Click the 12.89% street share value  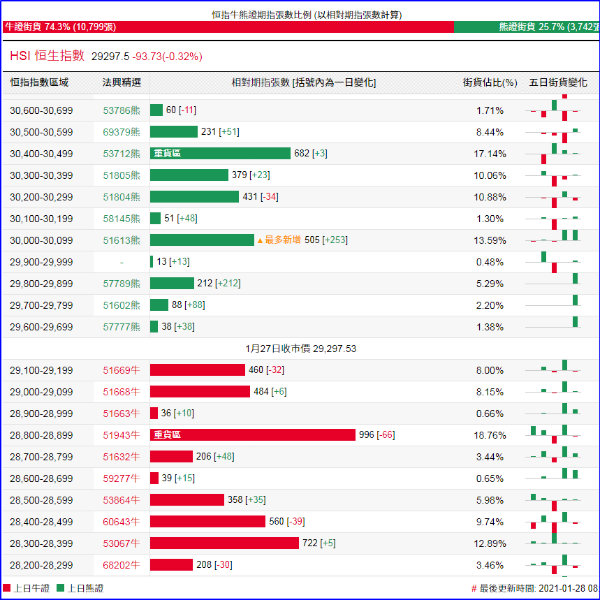[x=490, y=543]
